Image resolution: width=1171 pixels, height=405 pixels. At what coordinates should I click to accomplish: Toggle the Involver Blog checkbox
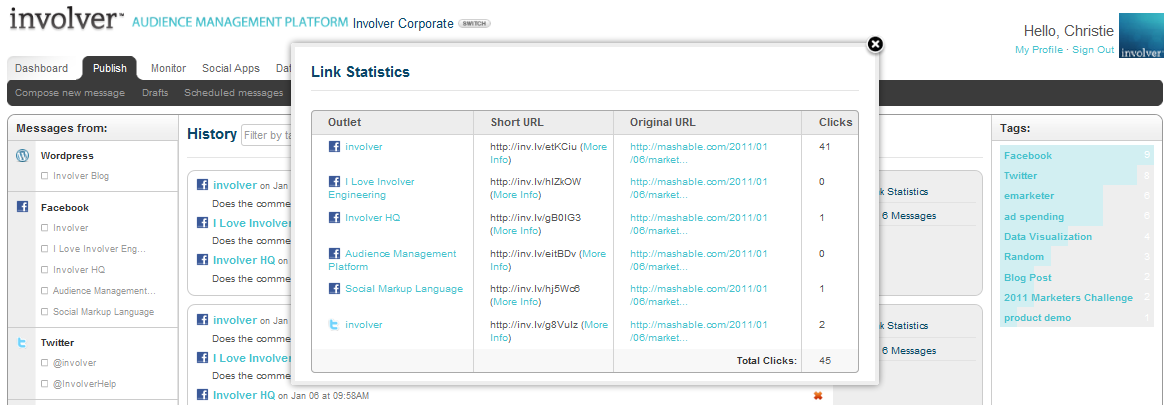(45, 176)
